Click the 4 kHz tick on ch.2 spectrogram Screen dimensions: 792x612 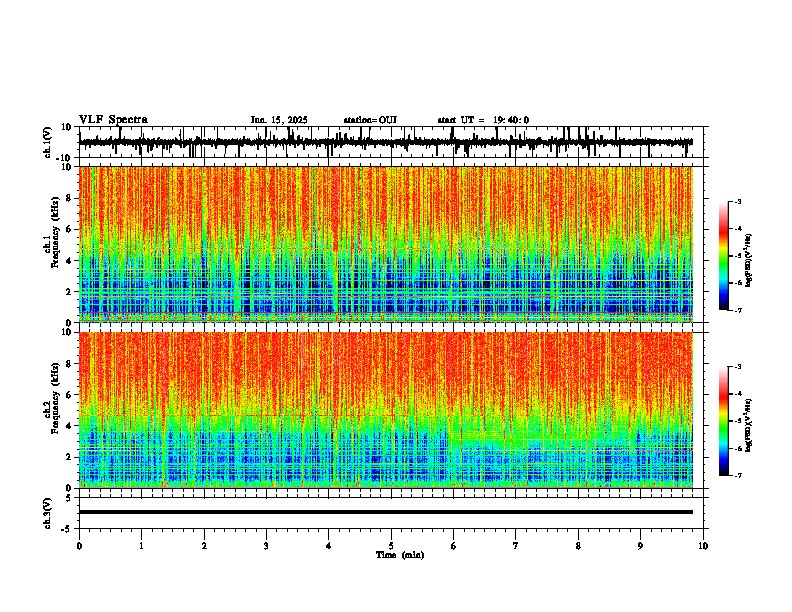coord(69,426)
